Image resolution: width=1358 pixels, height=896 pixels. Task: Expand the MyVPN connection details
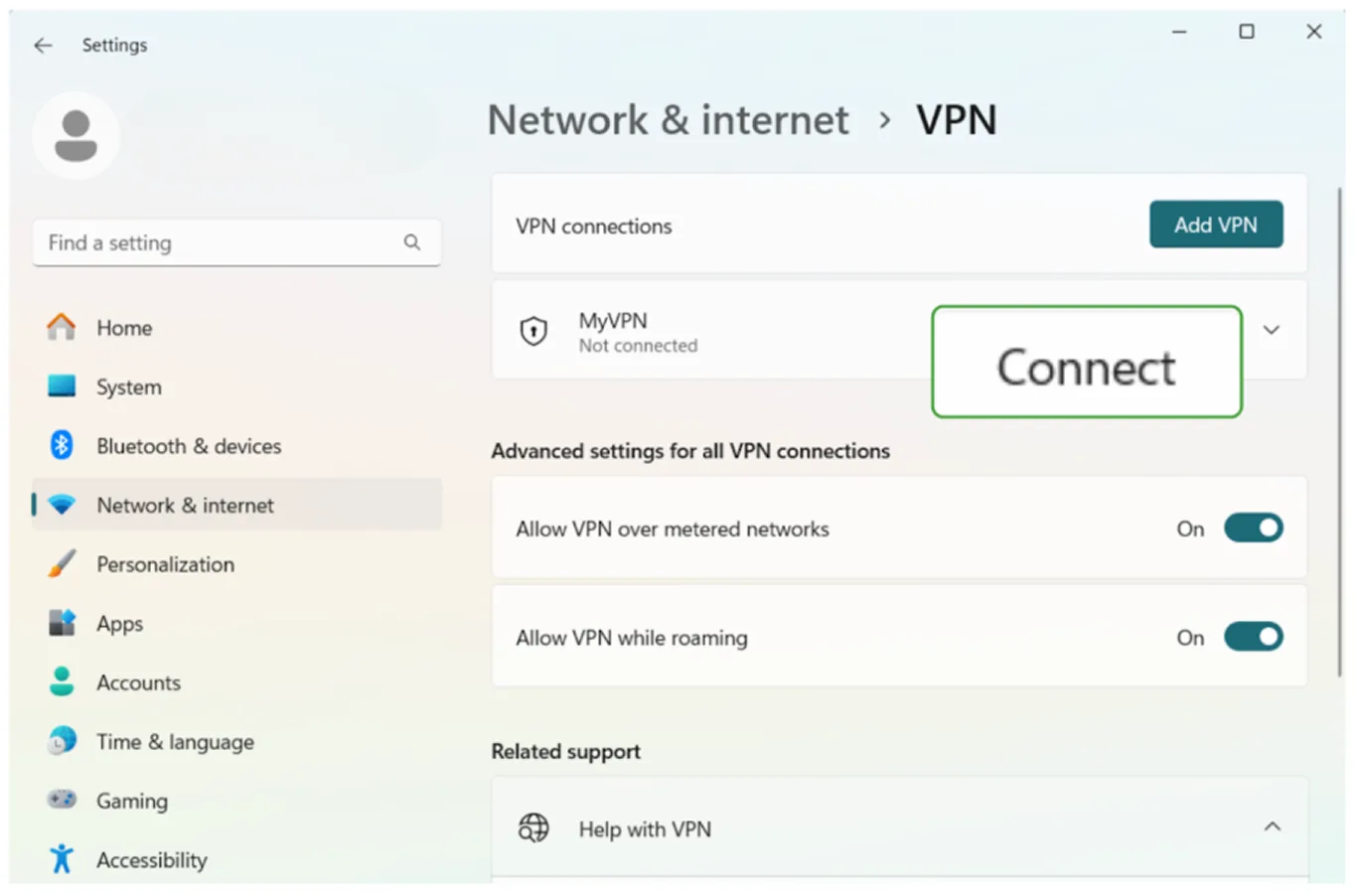tap(1273, 331)
